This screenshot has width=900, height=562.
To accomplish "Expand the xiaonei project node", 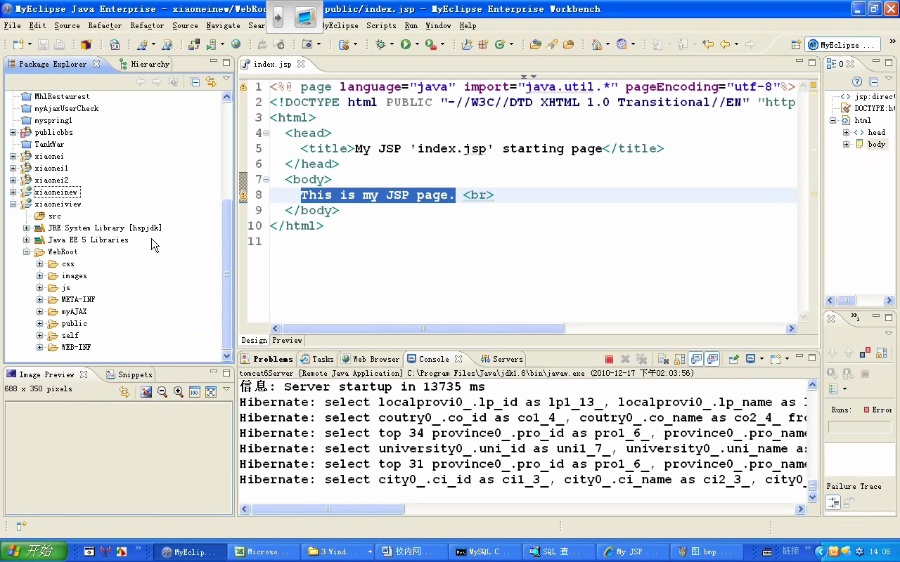I will 13,156.
